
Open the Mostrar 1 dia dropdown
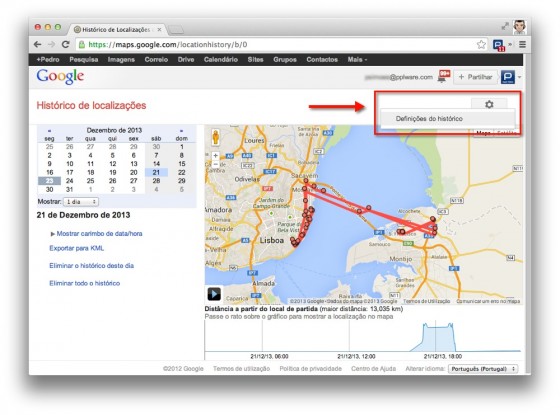click(81, 202)
